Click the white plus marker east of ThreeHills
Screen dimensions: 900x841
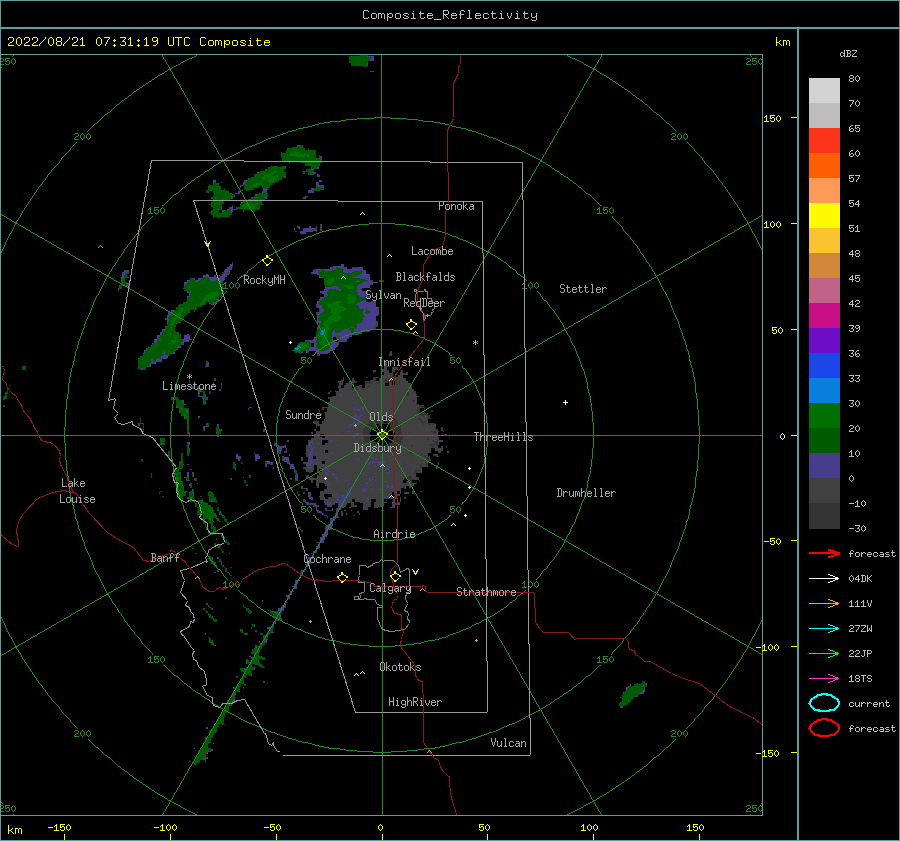click(565, 402)
